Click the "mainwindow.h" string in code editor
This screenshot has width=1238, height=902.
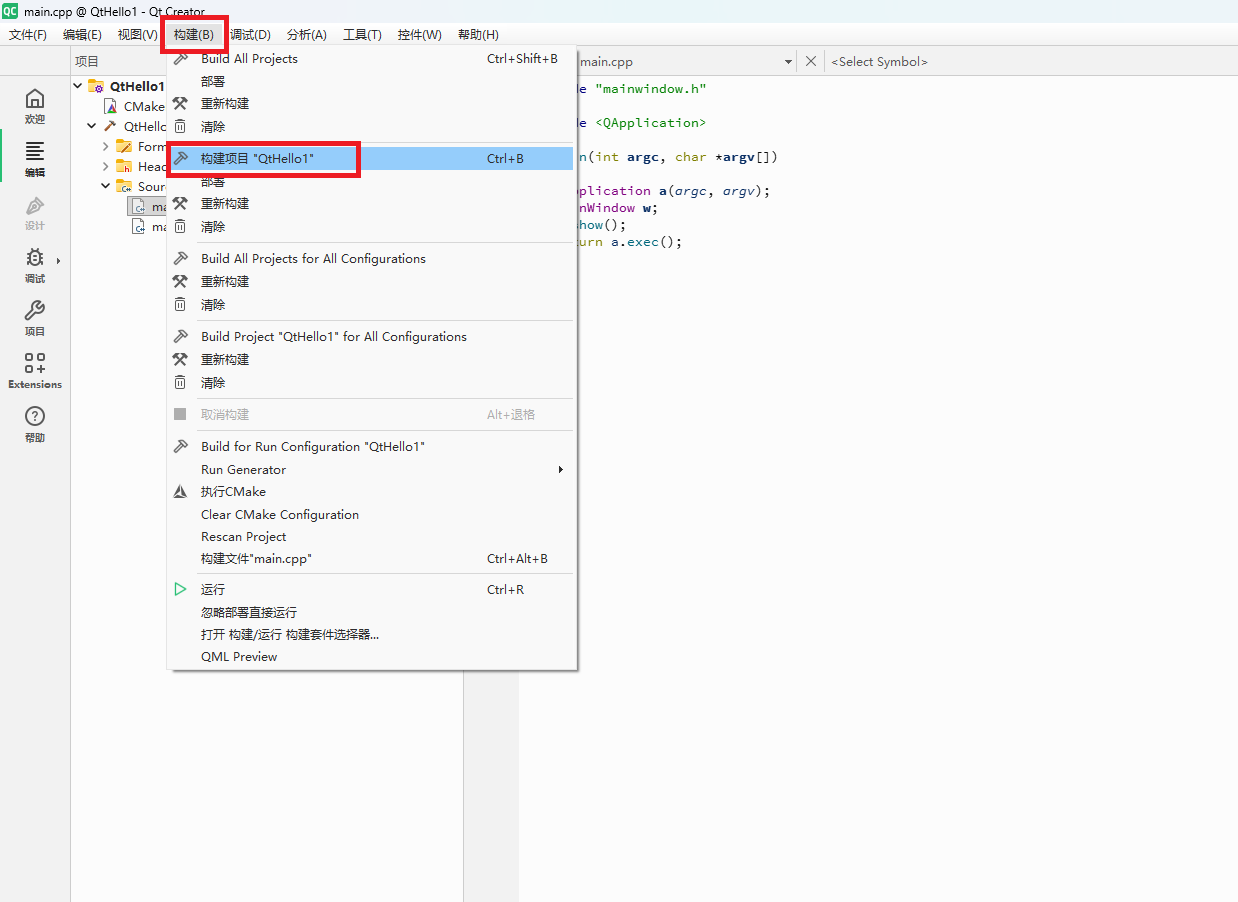[x=651, y=89]
